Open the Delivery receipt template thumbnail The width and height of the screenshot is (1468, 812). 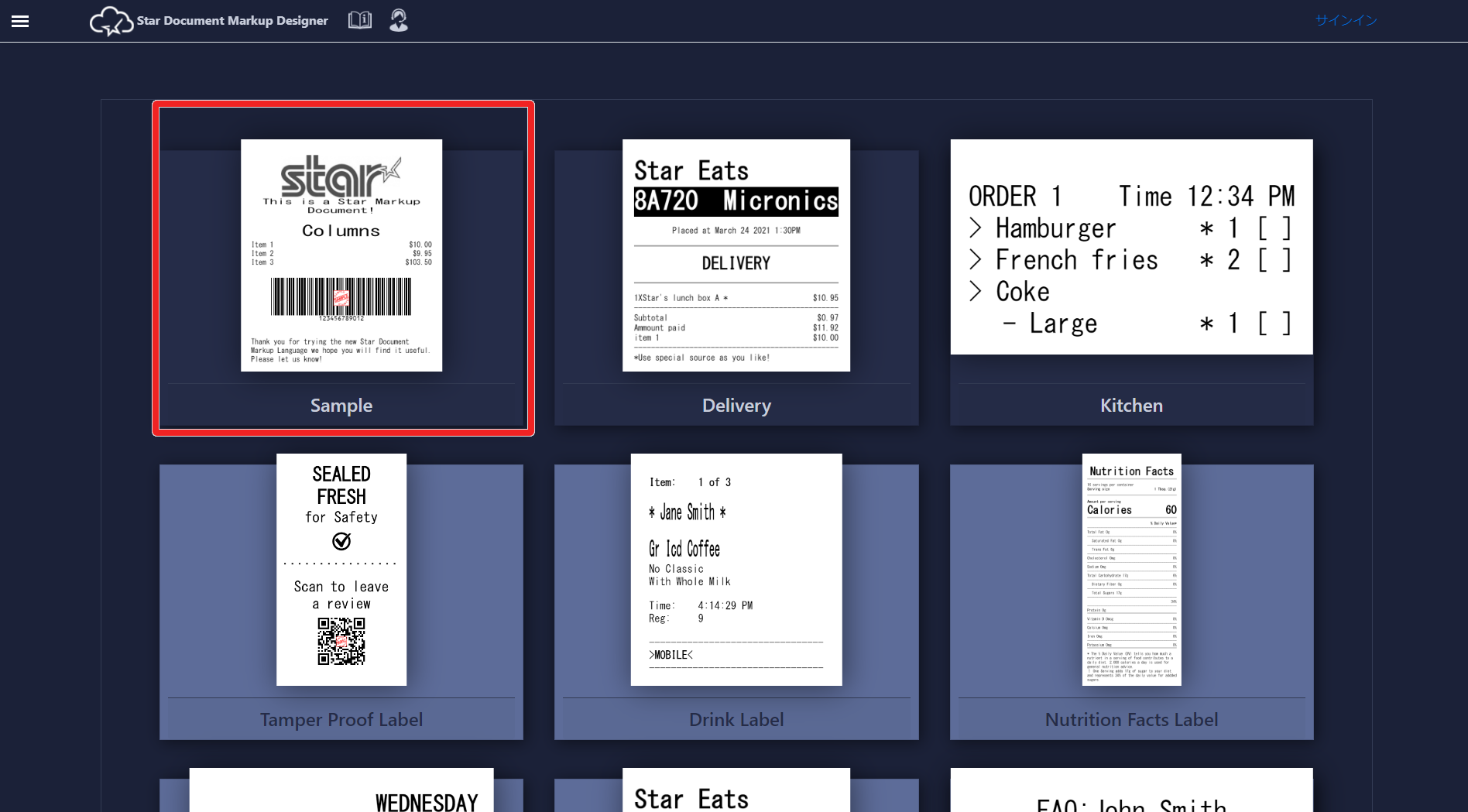pos(736,255)
